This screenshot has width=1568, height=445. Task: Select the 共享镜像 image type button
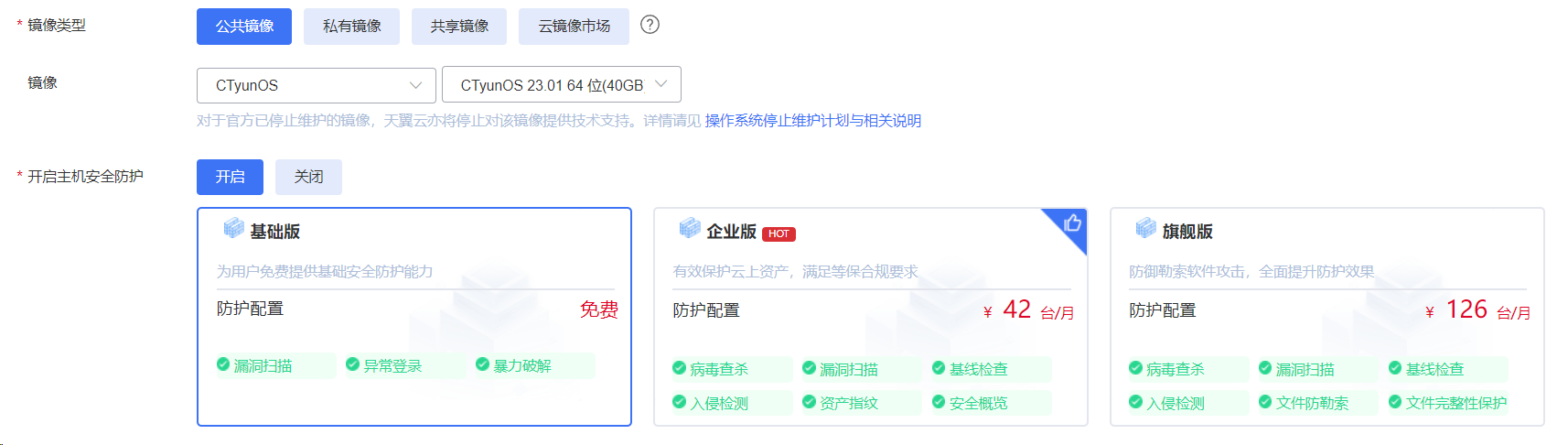click(459, 27)
